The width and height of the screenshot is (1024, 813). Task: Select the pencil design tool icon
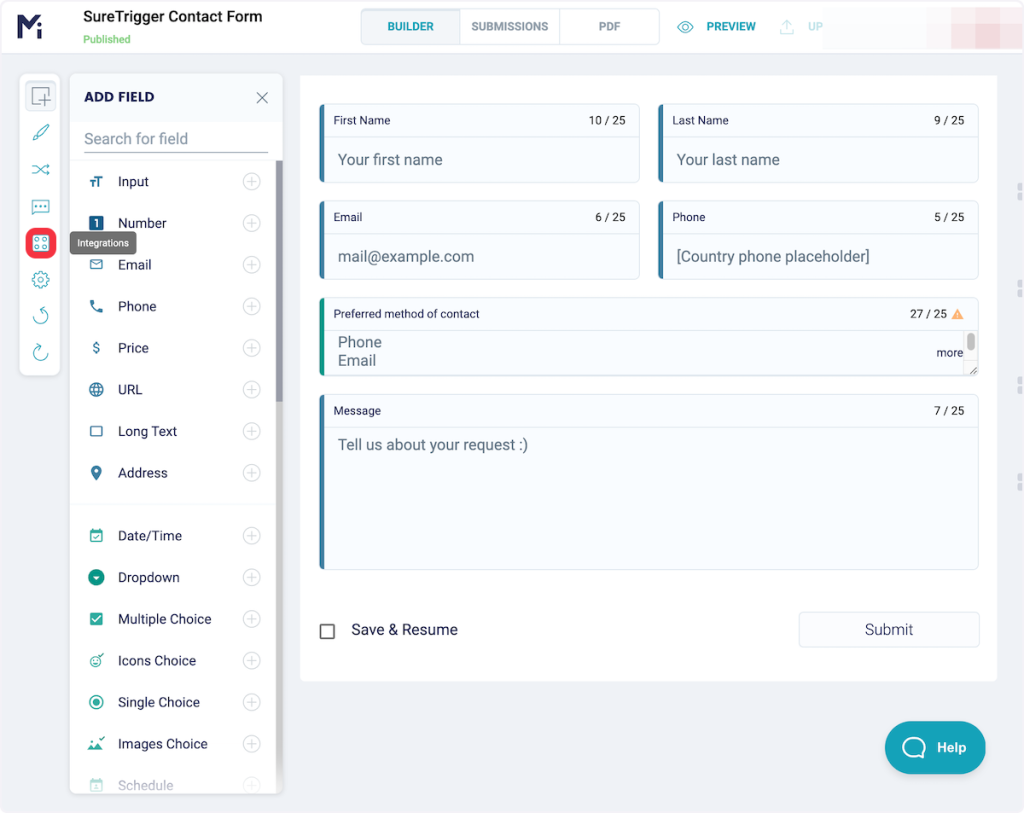[x=41, y=133]
